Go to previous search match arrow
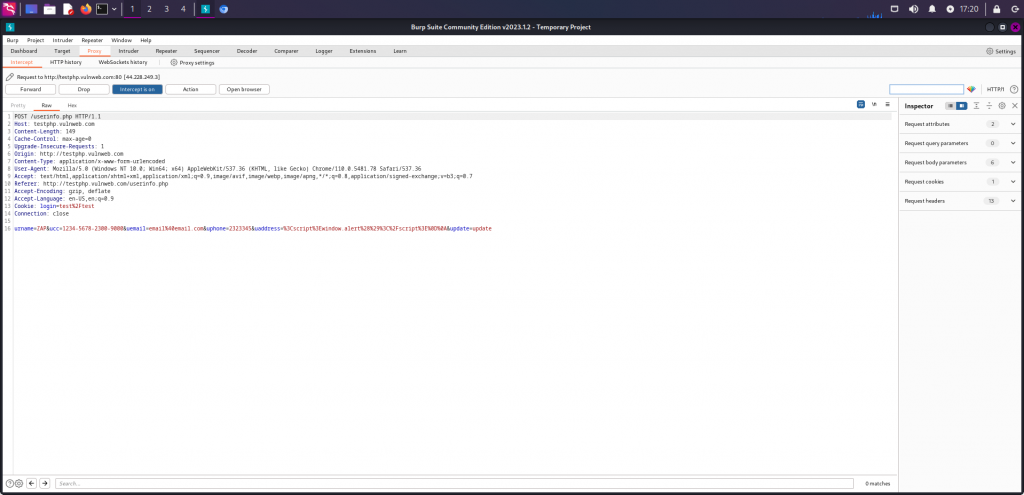The width and height of the screenshot is (1024, 495). pyautogui.click(x=31, y=483)
